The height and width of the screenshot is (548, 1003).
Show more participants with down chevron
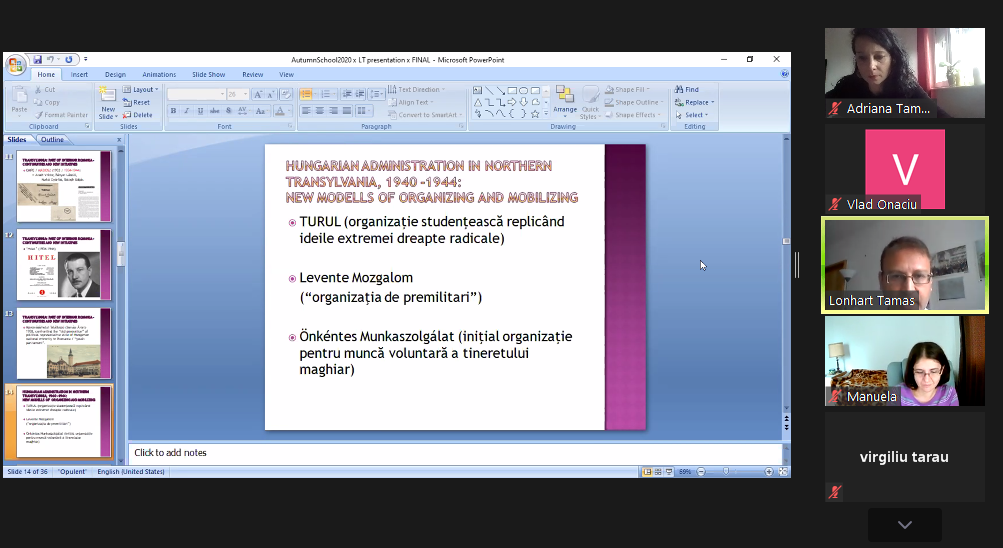tap(904, 525)
